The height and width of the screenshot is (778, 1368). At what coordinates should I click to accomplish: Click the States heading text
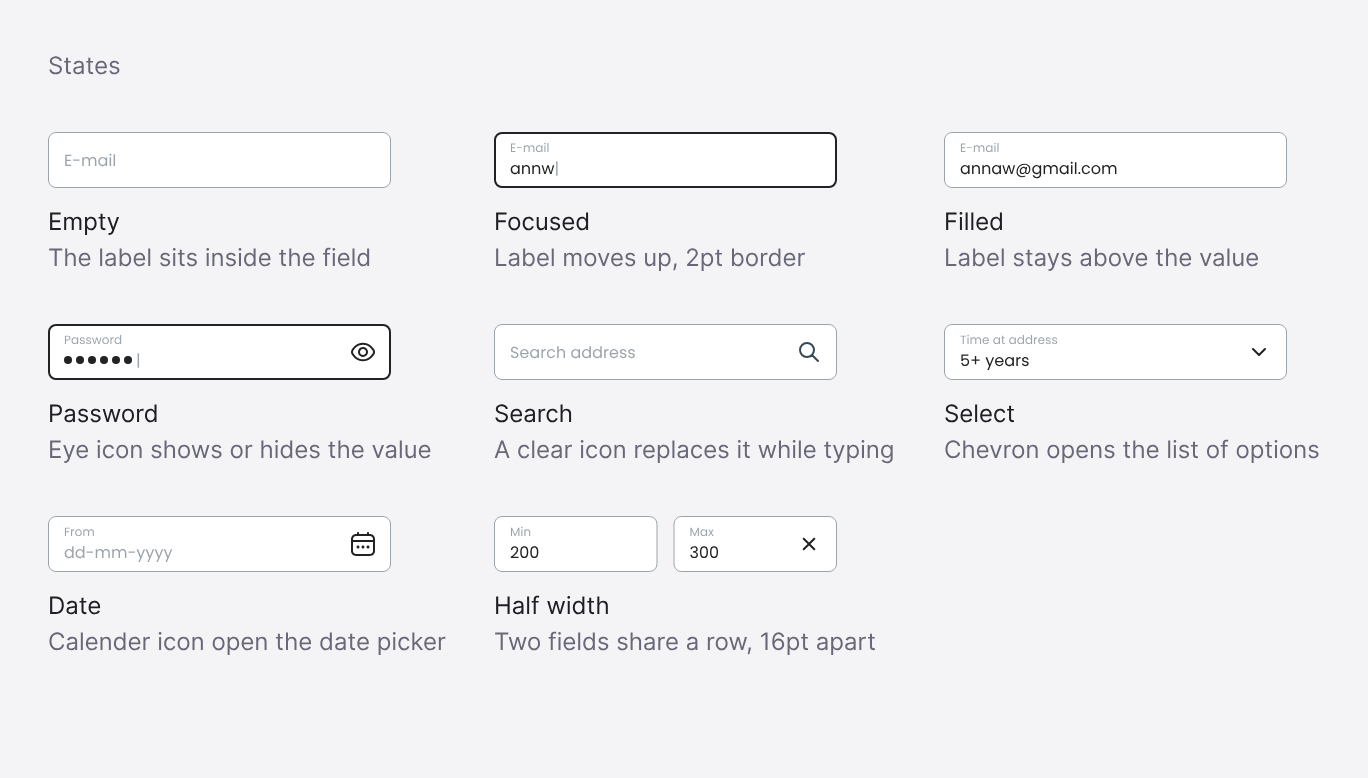[x=84, y=66]
